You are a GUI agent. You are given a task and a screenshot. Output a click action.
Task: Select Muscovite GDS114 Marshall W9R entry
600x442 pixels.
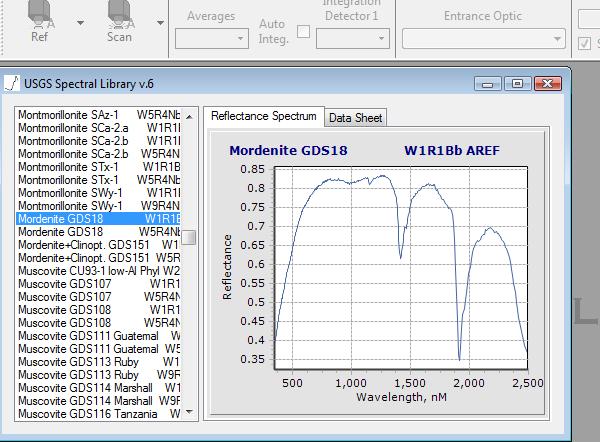[x=99, y=401]
